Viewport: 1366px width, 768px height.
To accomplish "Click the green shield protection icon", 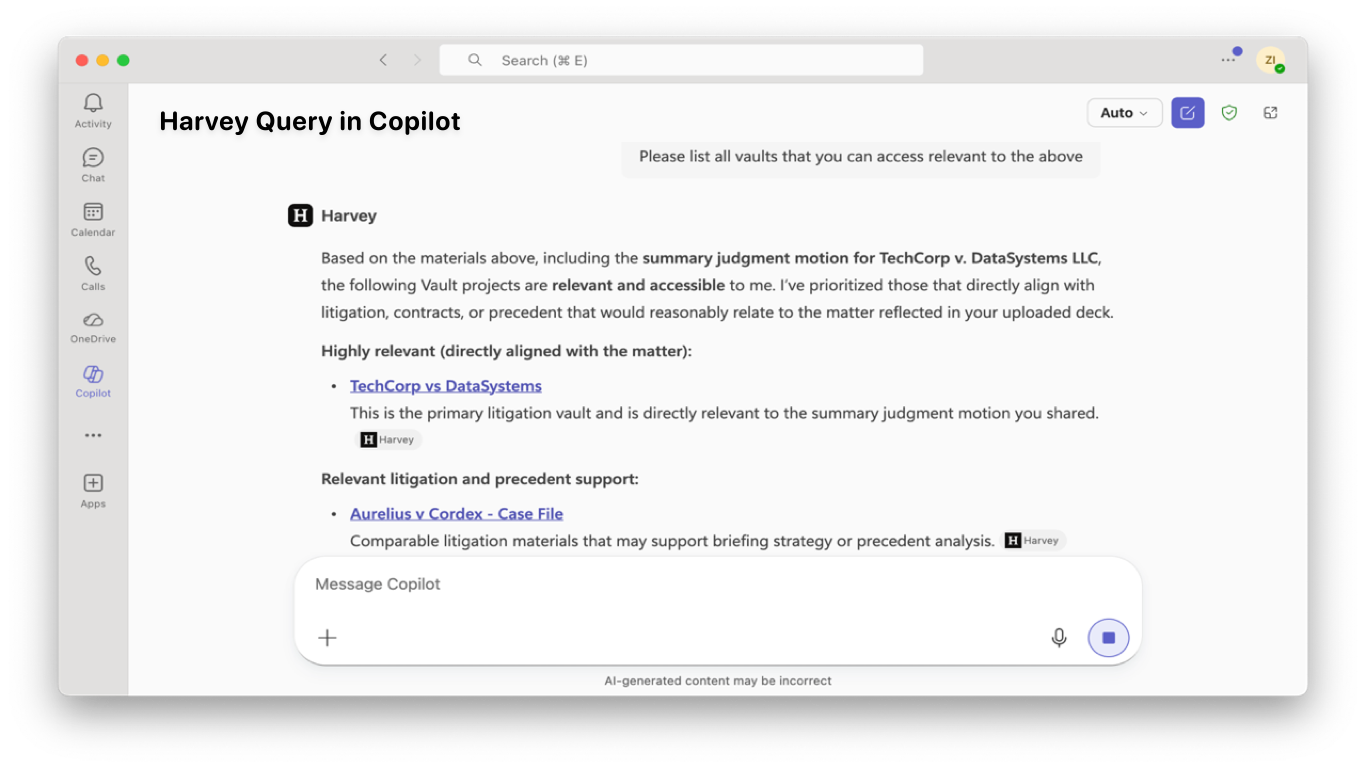I will tap(1229, 113).
